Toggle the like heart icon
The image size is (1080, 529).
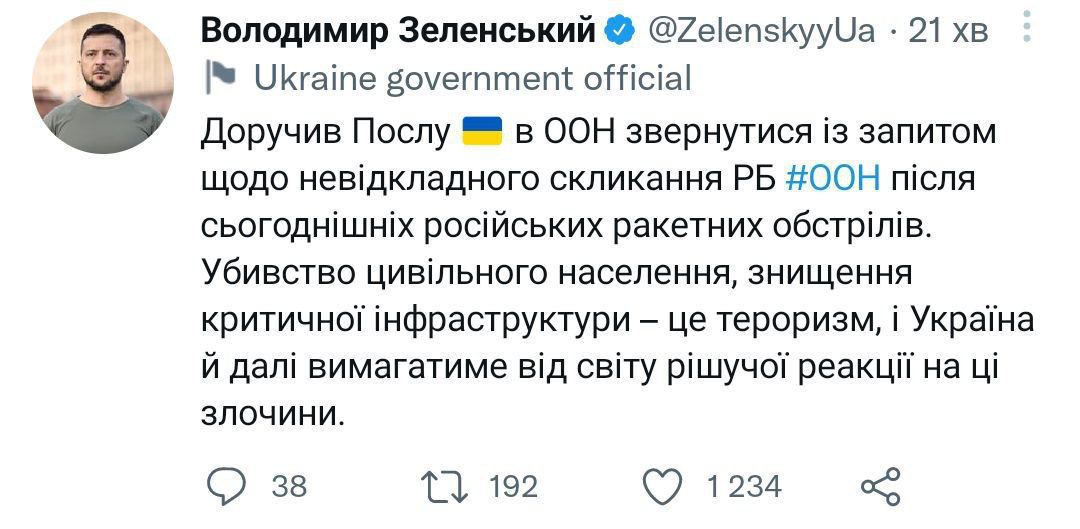point(661,487)
